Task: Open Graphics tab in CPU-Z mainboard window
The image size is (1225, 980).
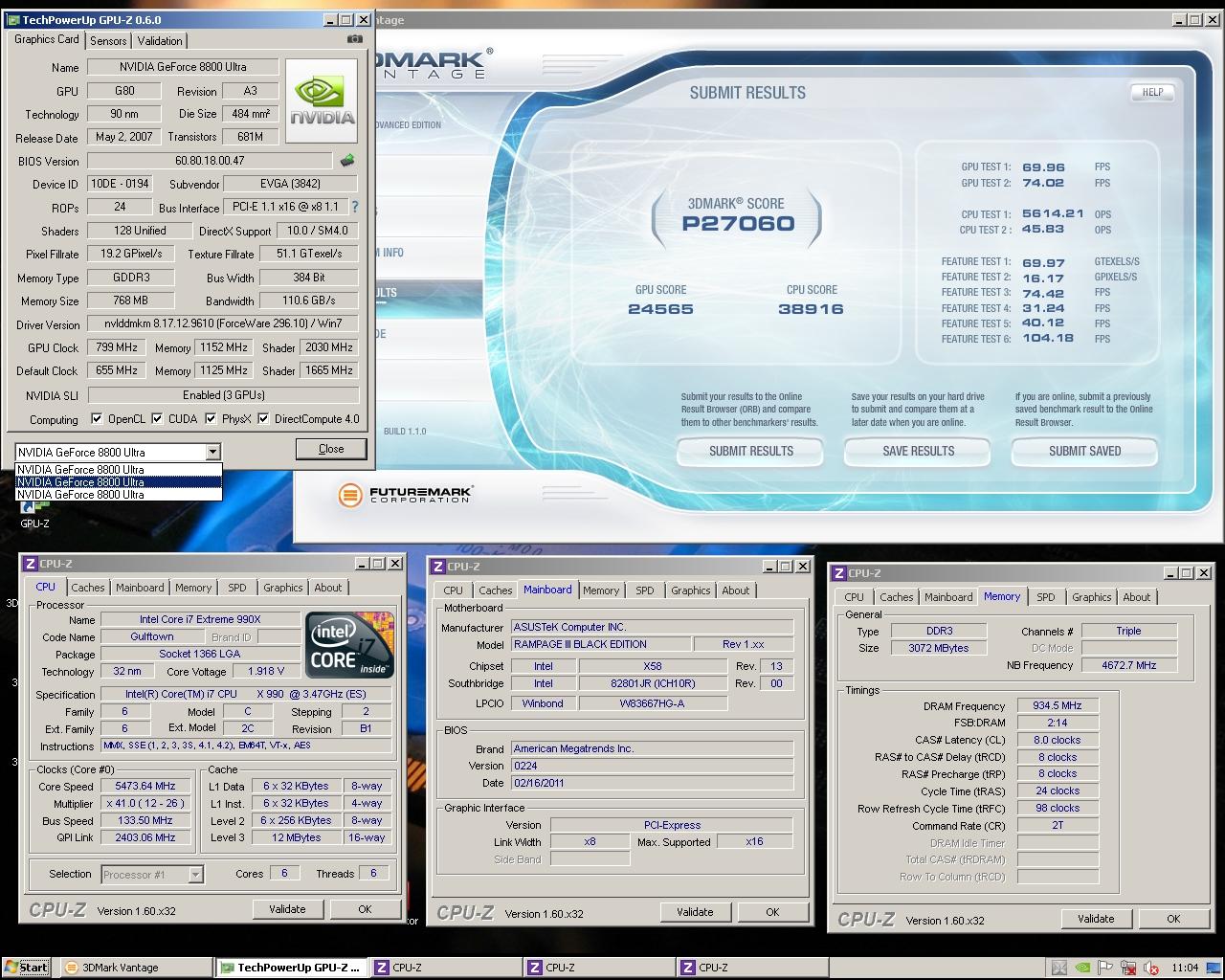Action: 691,590
